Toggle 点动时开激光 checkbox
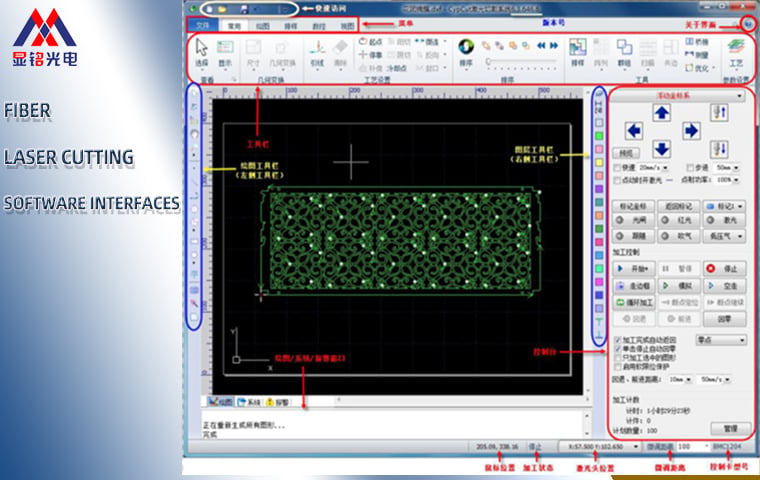The image size is (760, 480). click(x=618, y=180)
